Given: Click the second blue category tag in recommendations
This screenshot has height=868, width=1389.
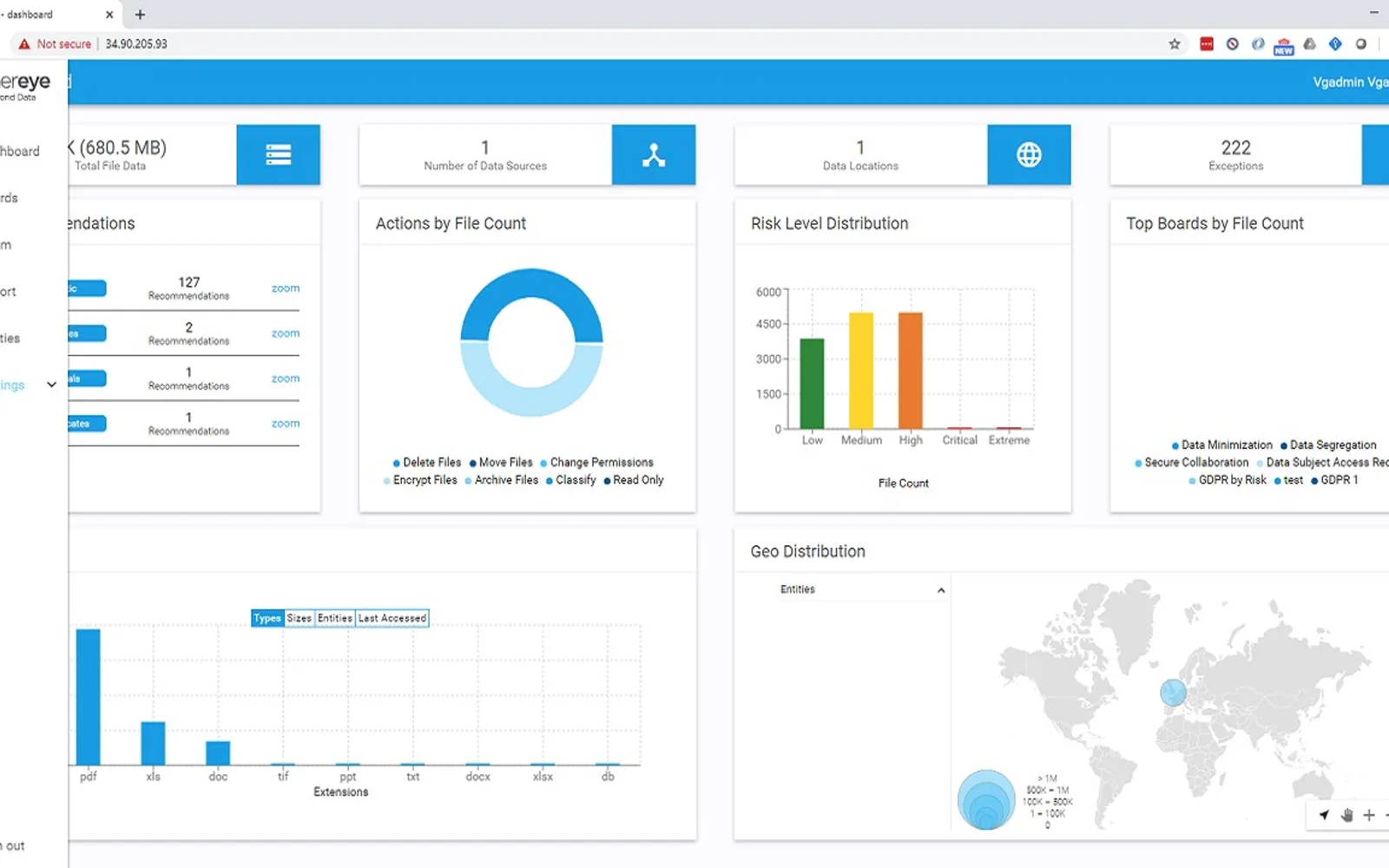Looking at the screenshot, I should coord(87,333).
